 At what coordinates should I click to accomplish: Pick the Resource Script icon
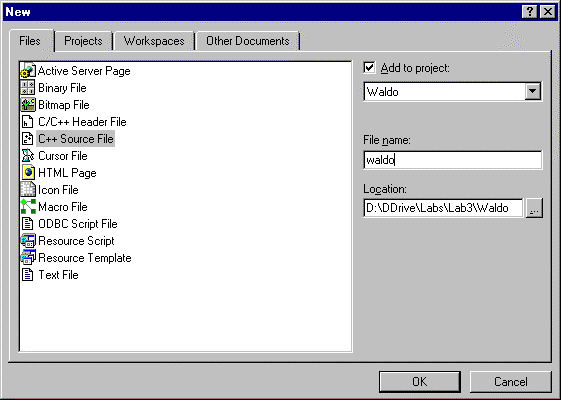28,240
